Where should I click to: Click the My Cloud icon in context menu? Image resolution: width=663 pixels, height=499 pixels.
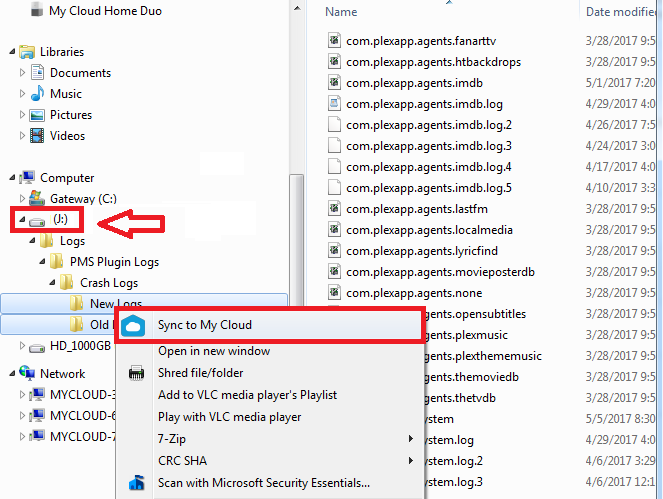(x=133, y=326)
